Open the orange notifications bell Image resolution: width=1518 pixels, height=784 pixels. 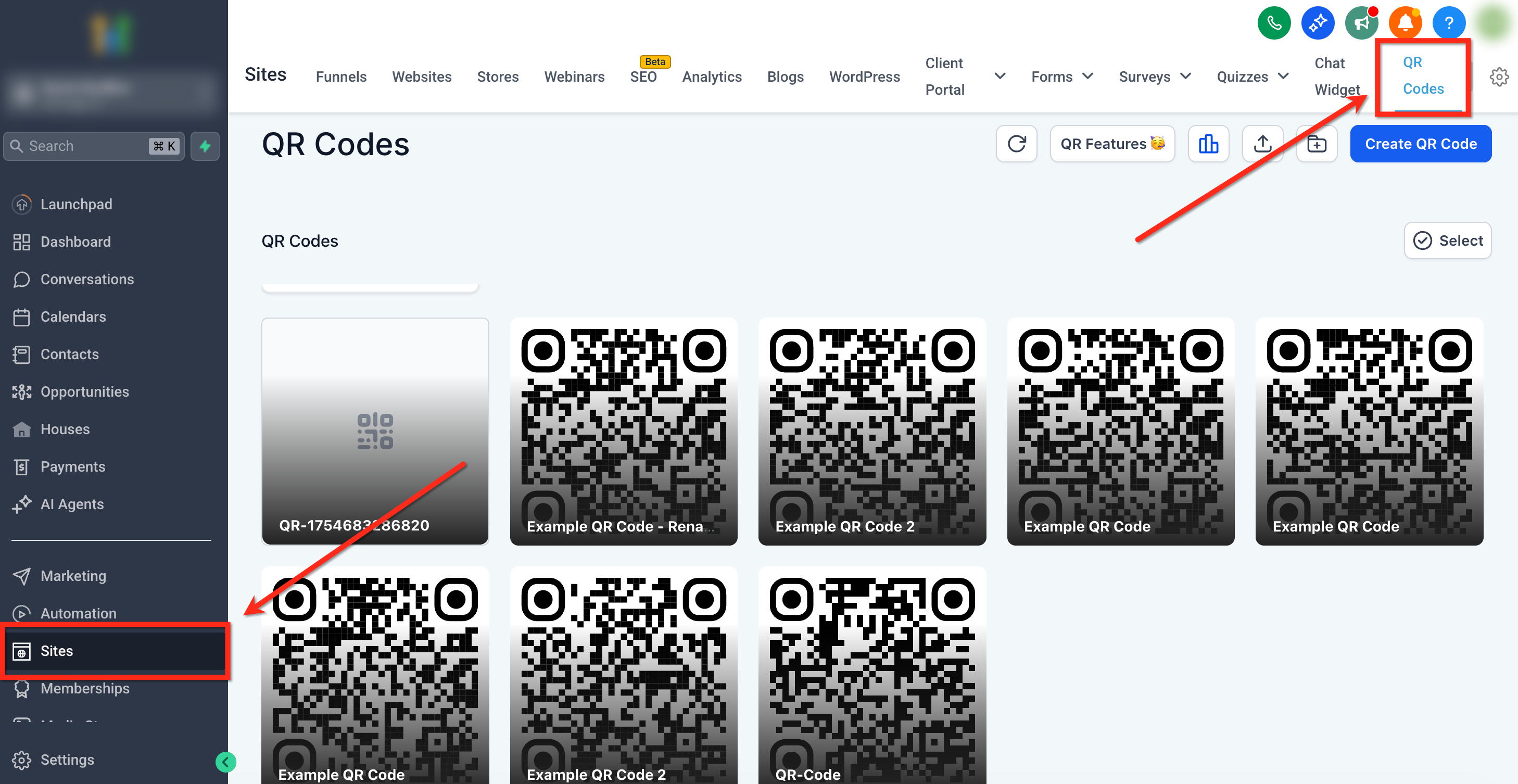pos(1405,23)
